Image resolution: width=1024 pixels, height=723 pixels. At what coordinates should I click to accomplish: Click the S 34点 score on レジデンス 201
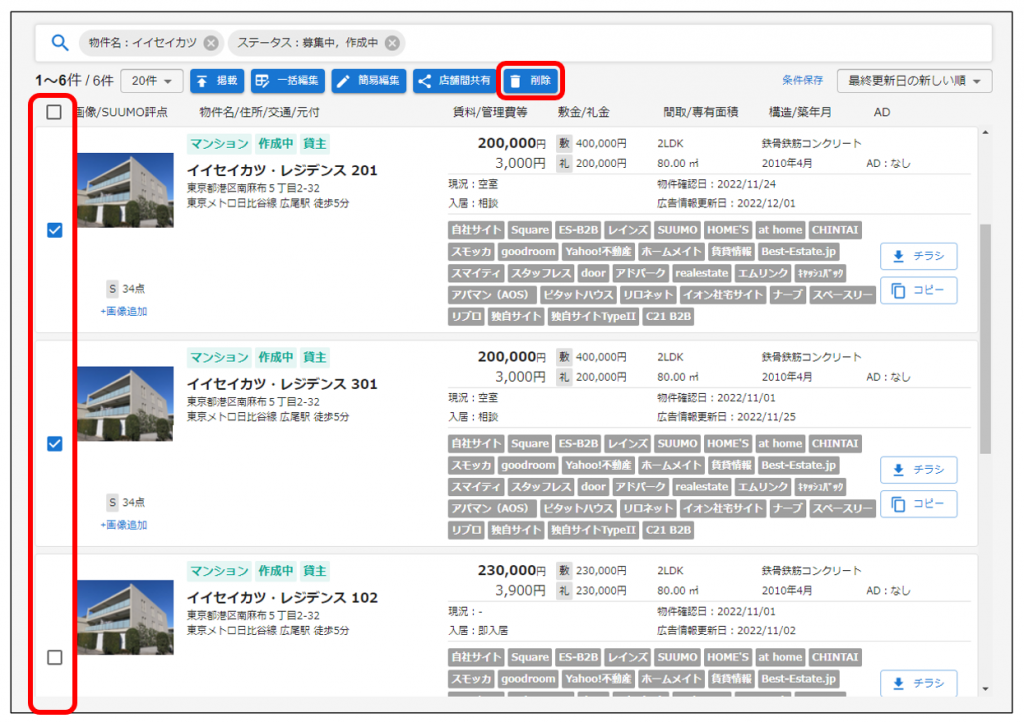pos(125,289)
